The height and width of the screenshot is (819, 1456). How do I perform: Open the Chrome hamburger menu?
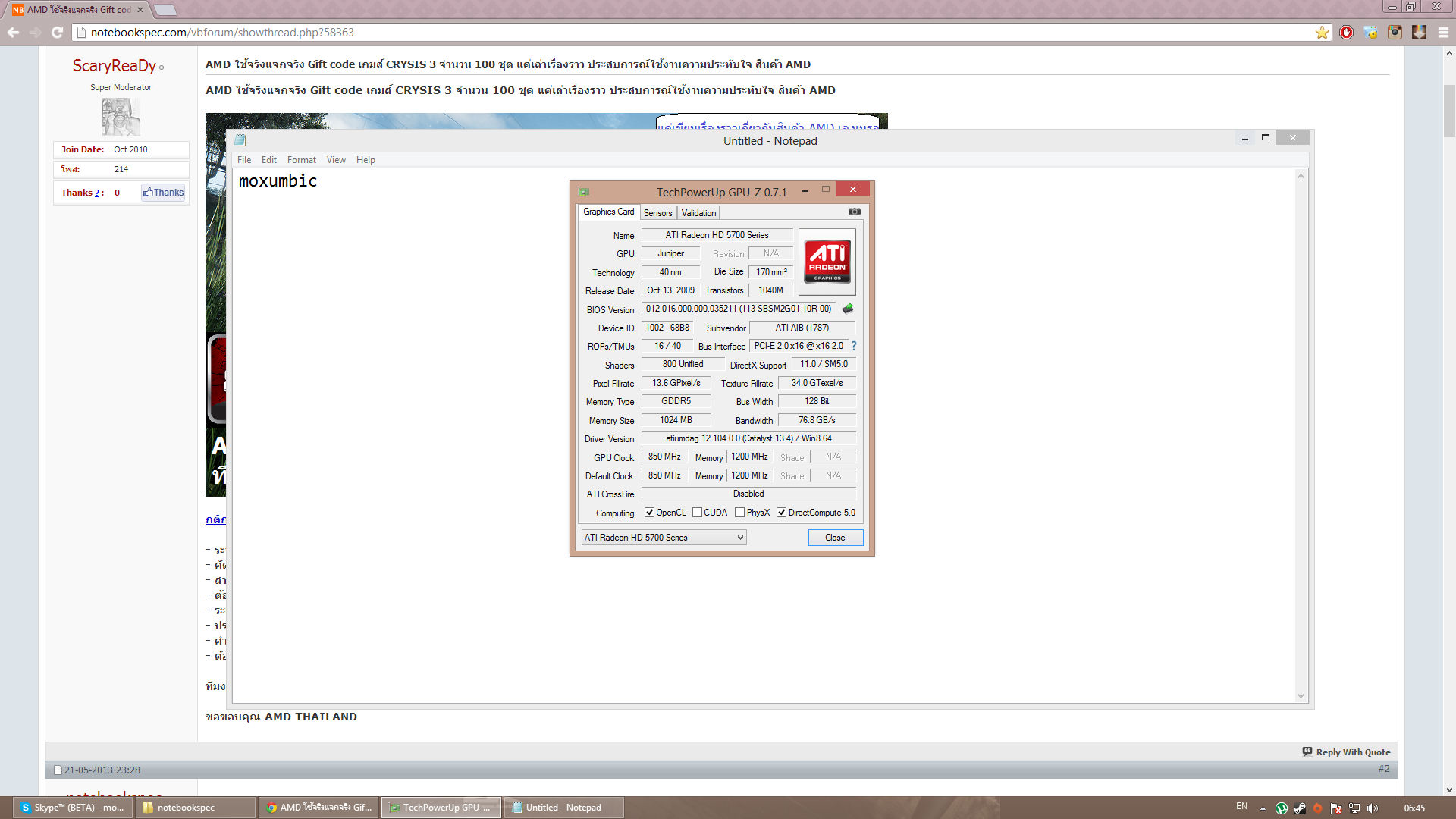coord(1443,33)
